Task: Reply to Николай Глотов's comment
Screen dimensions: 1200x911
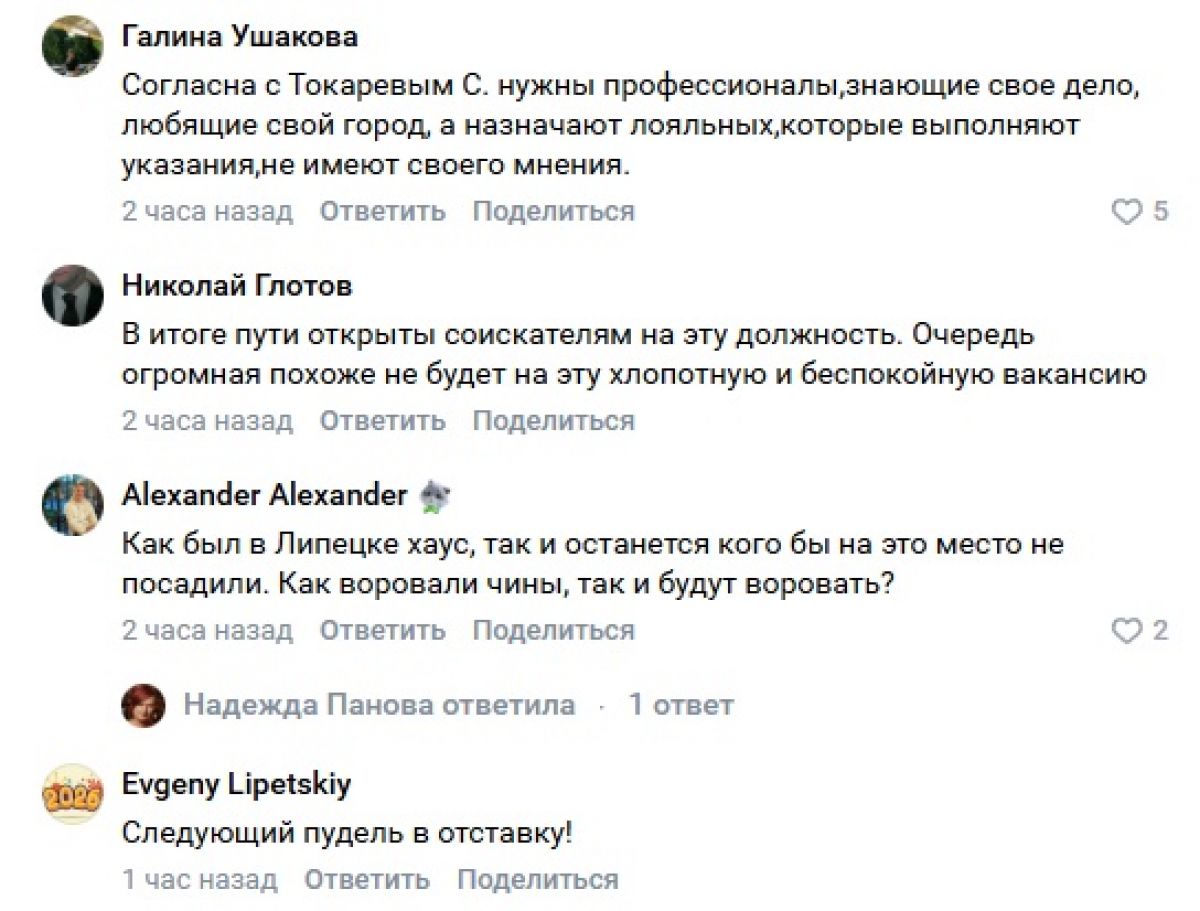Action: [x=382, y=421]
